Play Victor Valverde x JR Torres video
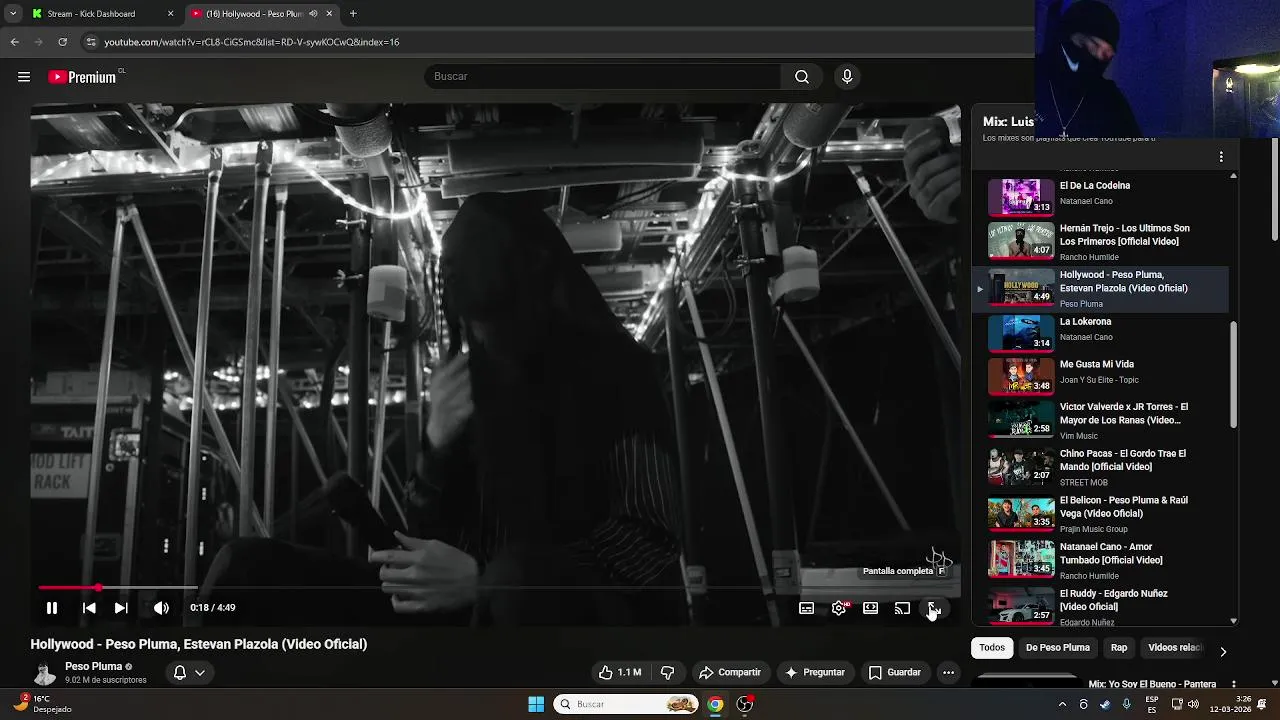 tap(1100, 421)
